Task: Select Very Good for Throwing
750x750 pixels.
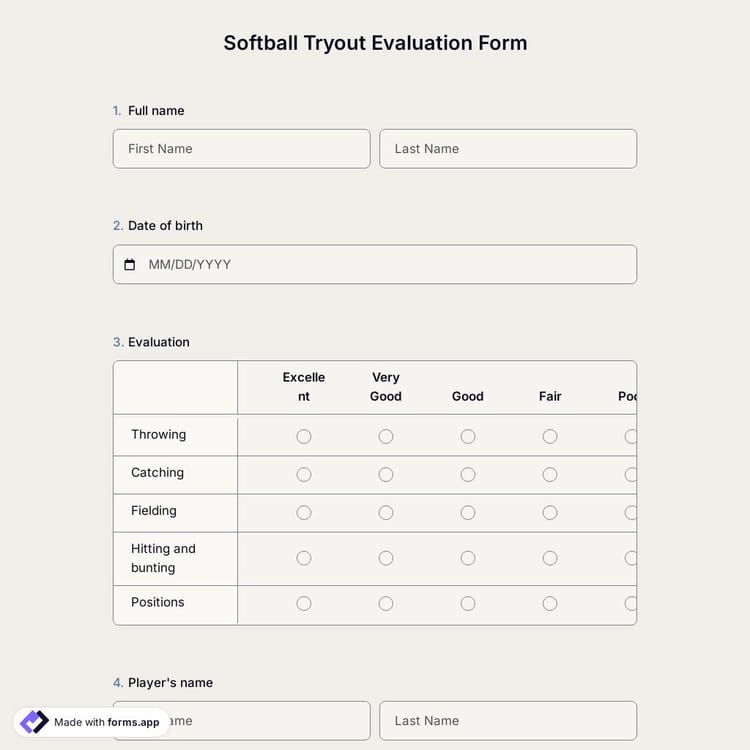Action: [x=386, y=436]
